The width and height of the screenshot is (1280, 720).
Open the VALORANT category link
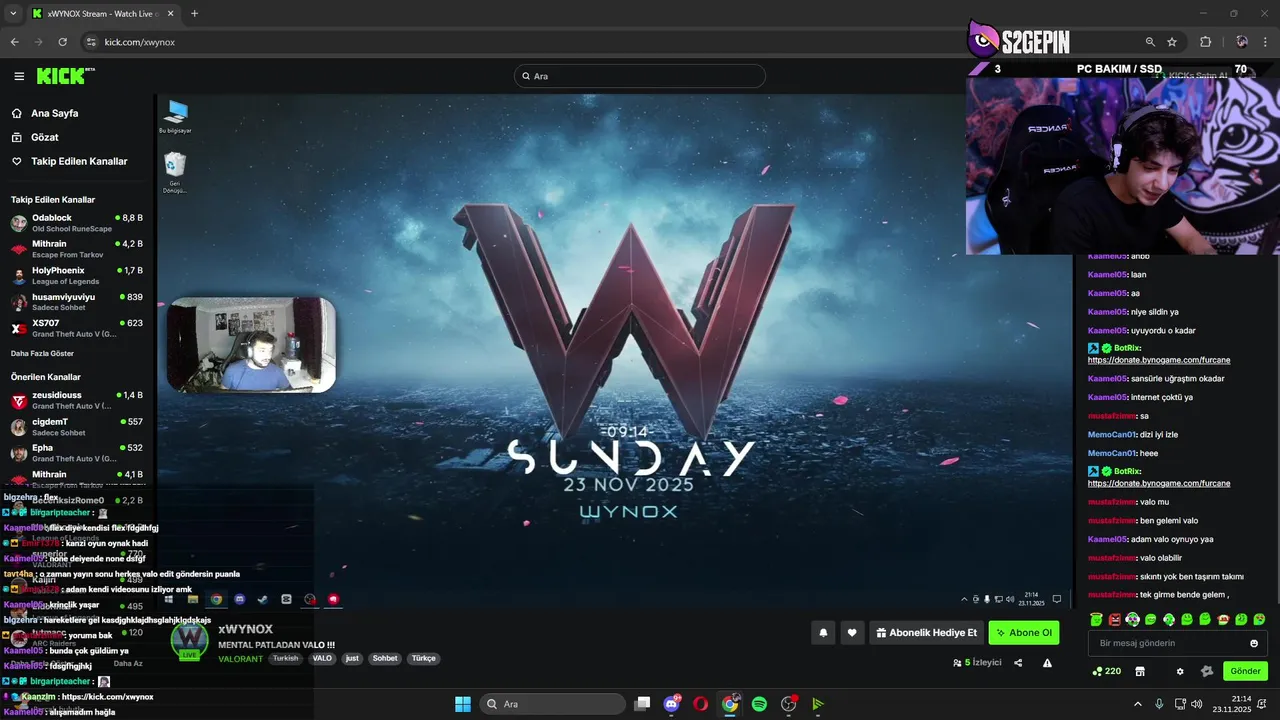[240, 659]
